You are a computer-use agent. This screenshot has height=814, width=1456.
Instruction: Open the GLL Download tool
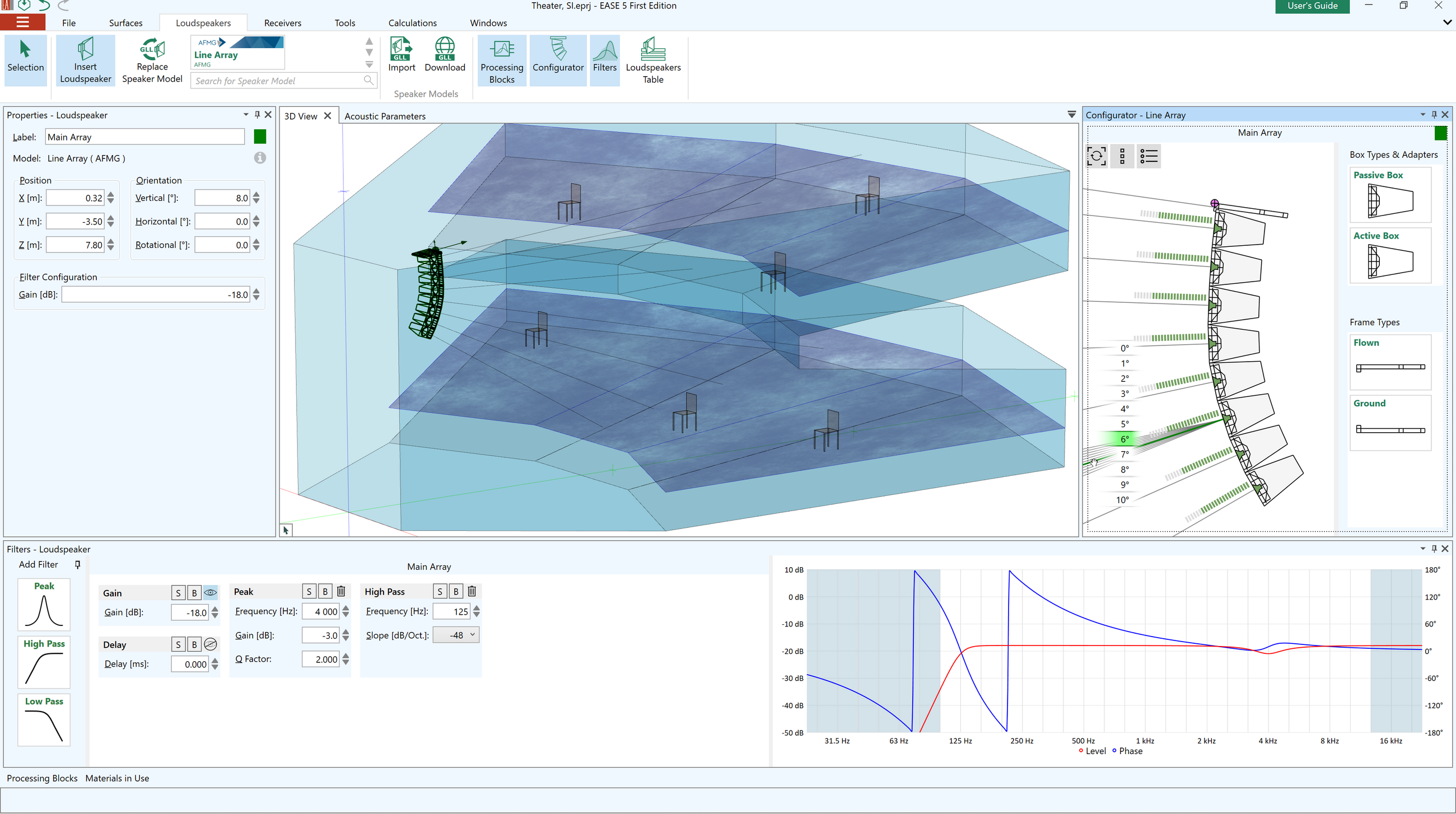point(445,55)
